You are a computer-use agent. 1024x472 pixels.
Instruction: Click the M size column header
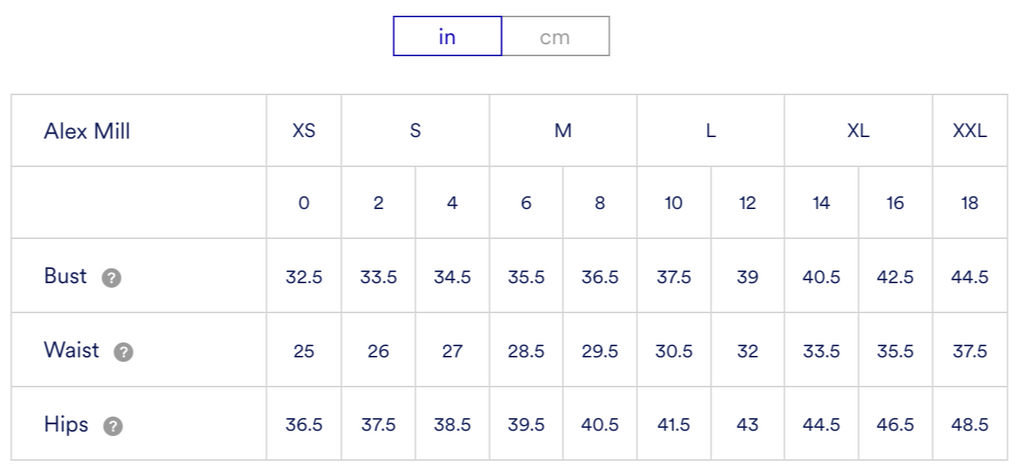(x=563, y=131)
